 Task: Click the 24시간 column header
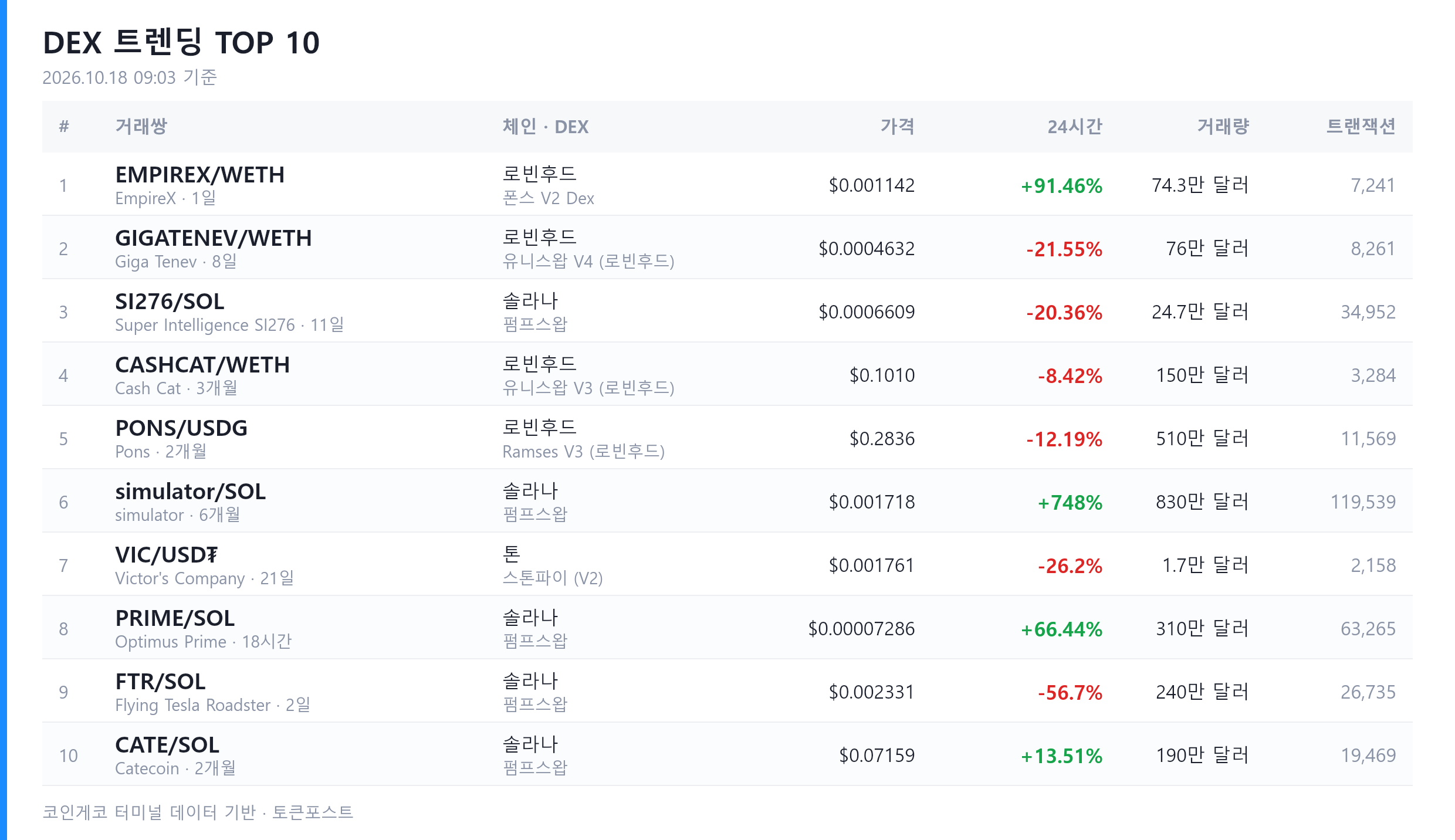1075,127
